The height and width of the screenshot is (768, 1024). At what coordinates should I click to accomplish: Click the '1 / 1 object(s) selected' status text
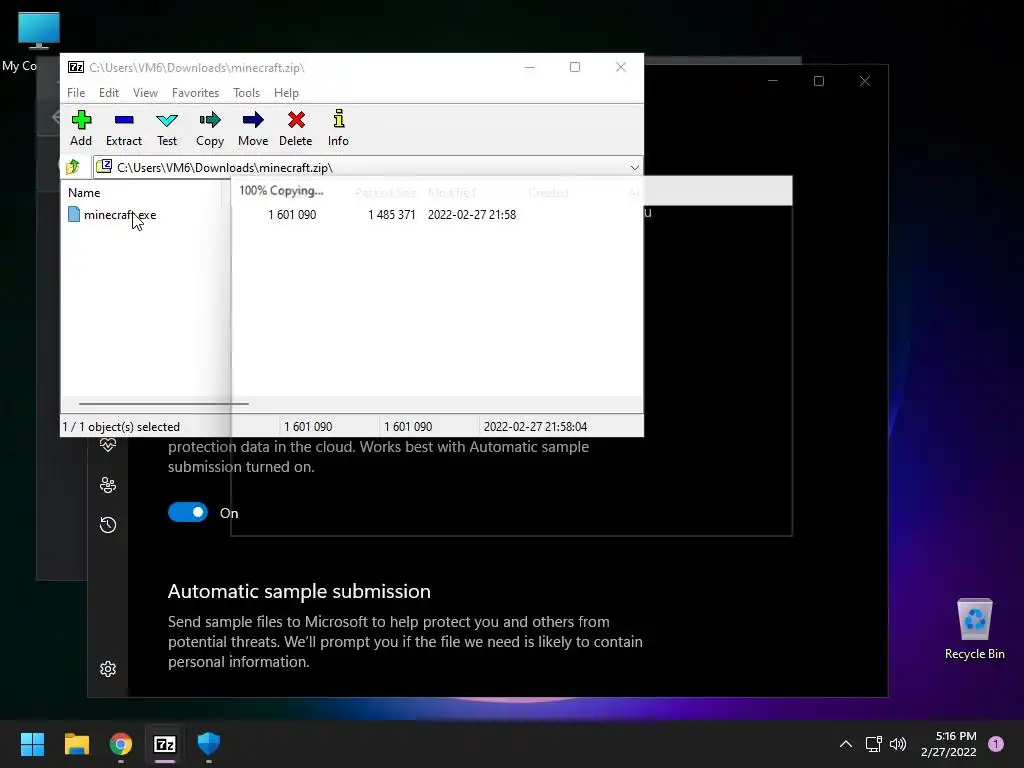[x=121, y=426]
